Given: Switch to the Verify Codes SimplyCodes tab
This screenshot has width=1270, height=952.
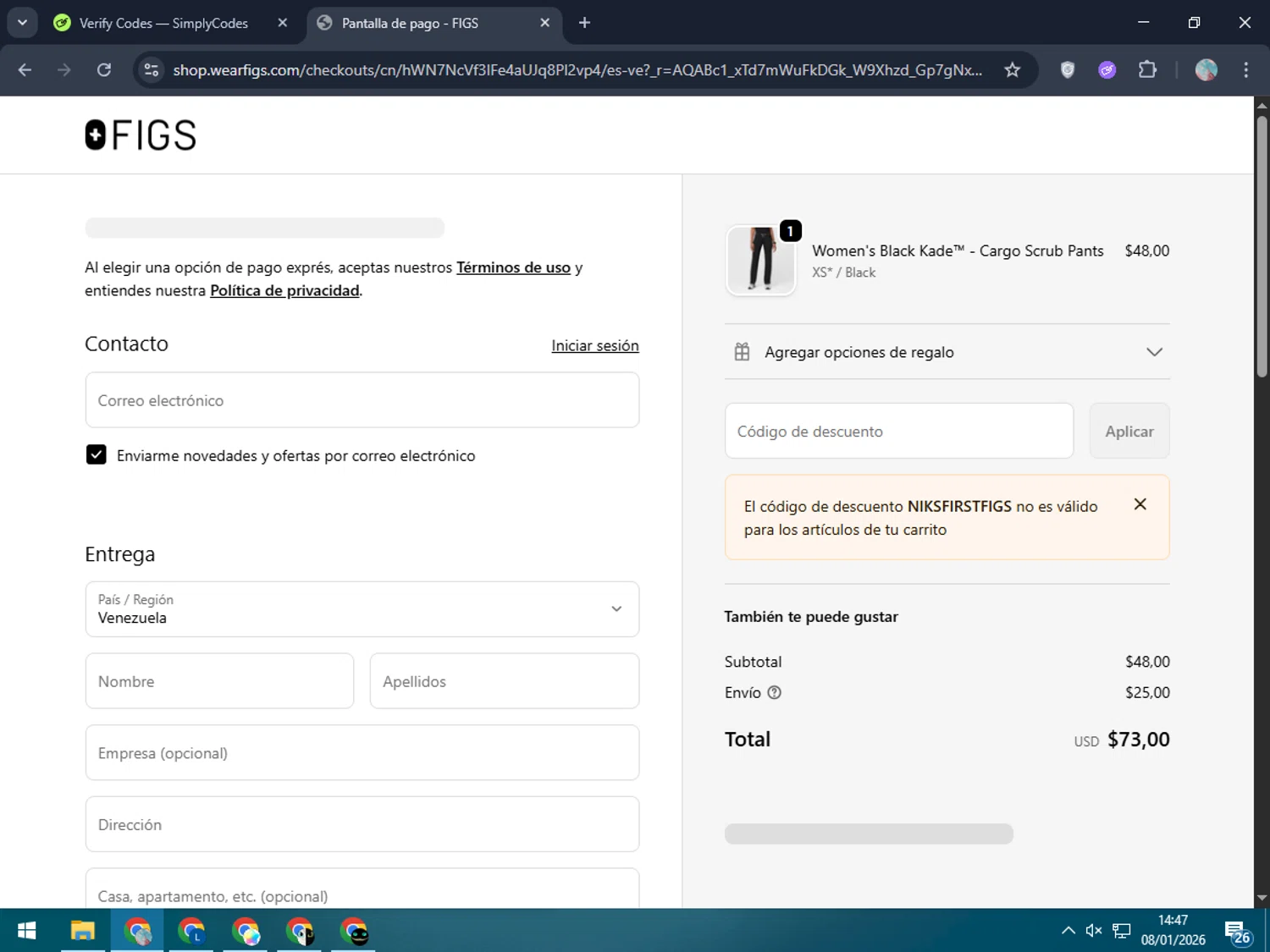Looking at the screenshot, I should coord(163,24).
